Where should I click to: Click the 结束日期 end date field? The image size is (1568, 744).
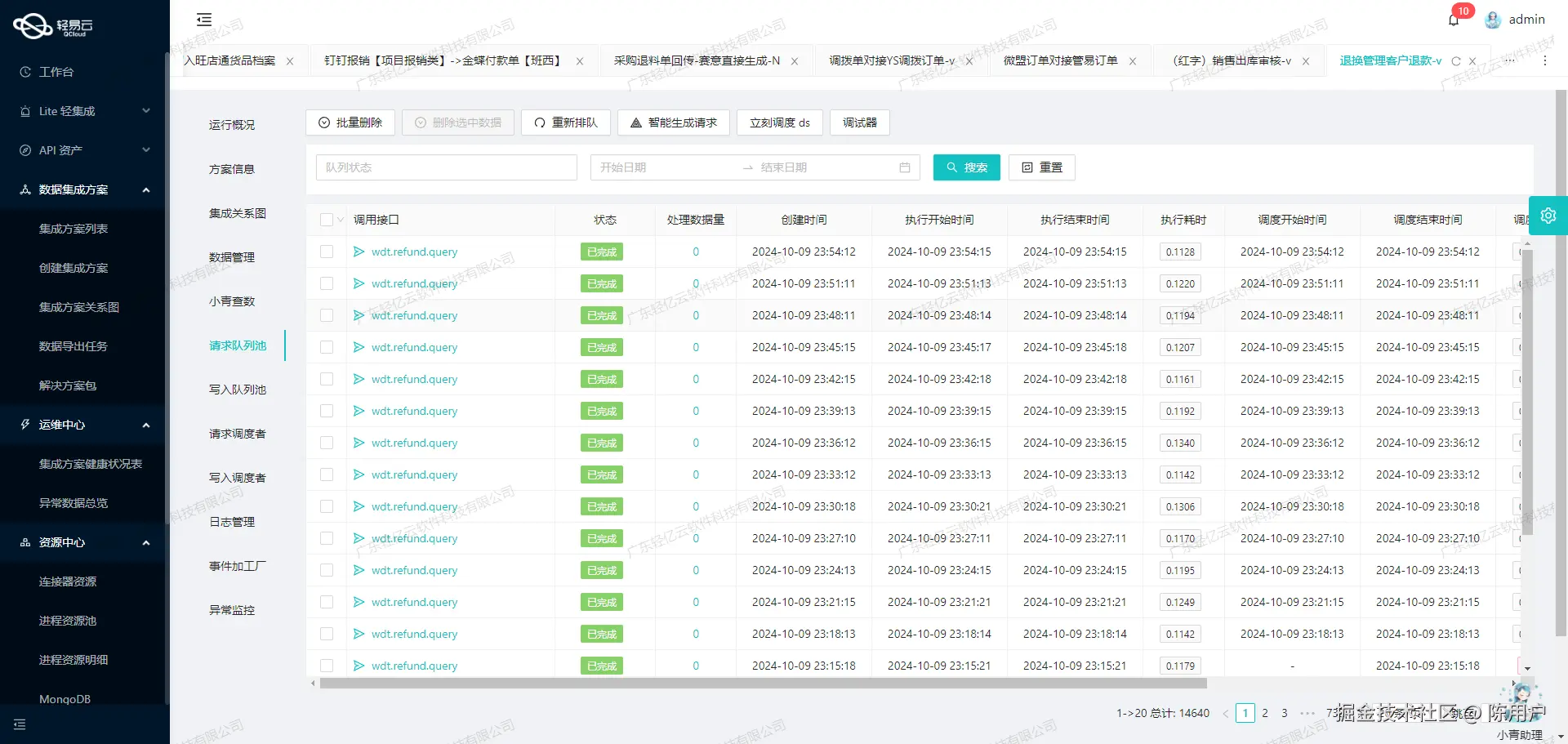pos(825,167)
